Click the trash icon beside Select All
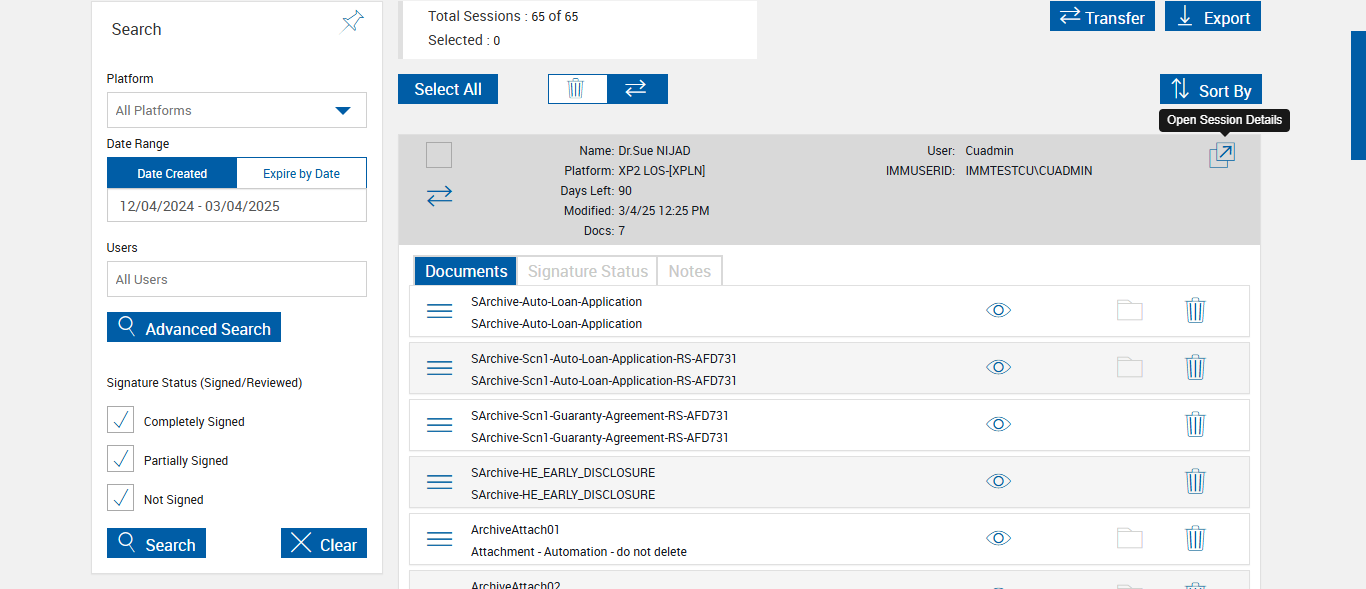Viewport: 1366px width, 589px height. (576, 89)
